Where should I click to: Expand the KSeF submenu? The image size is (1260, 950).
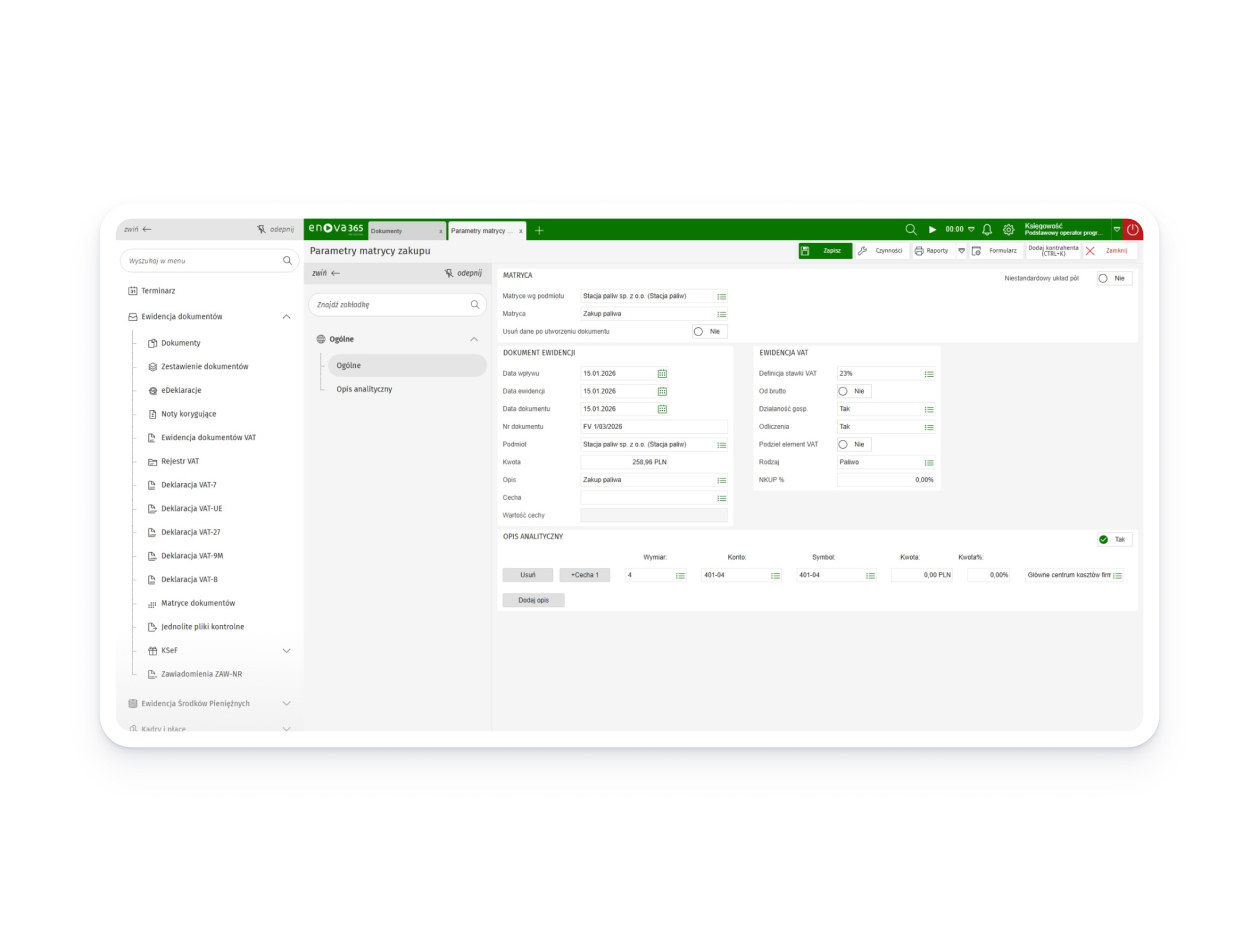[287, 651]
